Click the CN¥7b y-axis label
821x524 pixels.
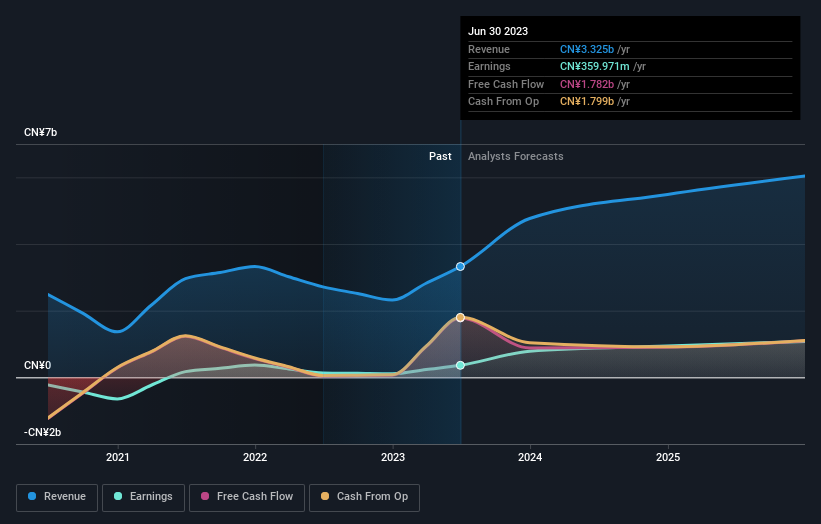[40, 132]
